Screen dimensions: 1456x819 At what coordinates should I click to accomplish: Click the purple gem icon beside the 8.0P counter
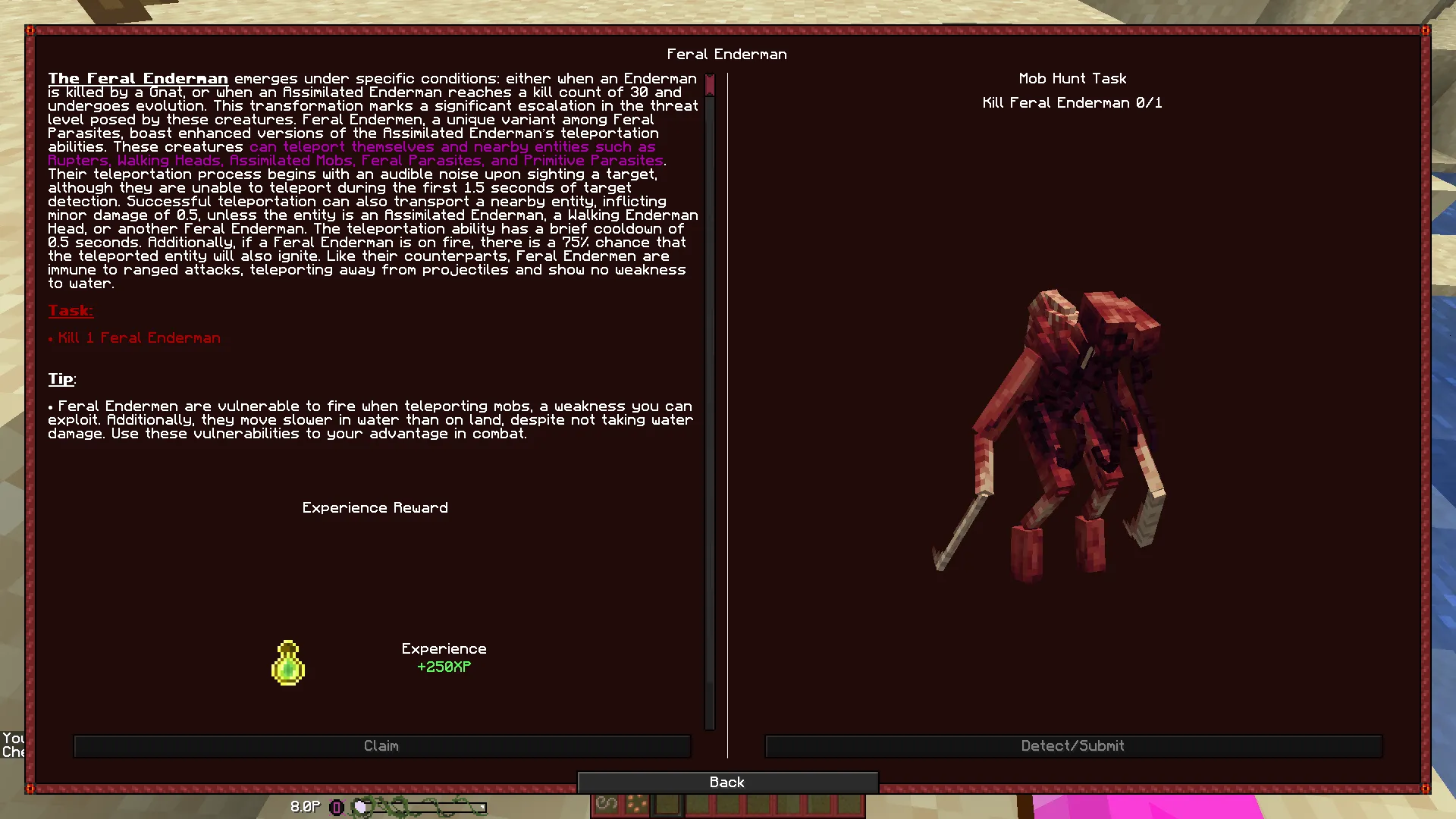pyautogui.click(x=336, y=807)
